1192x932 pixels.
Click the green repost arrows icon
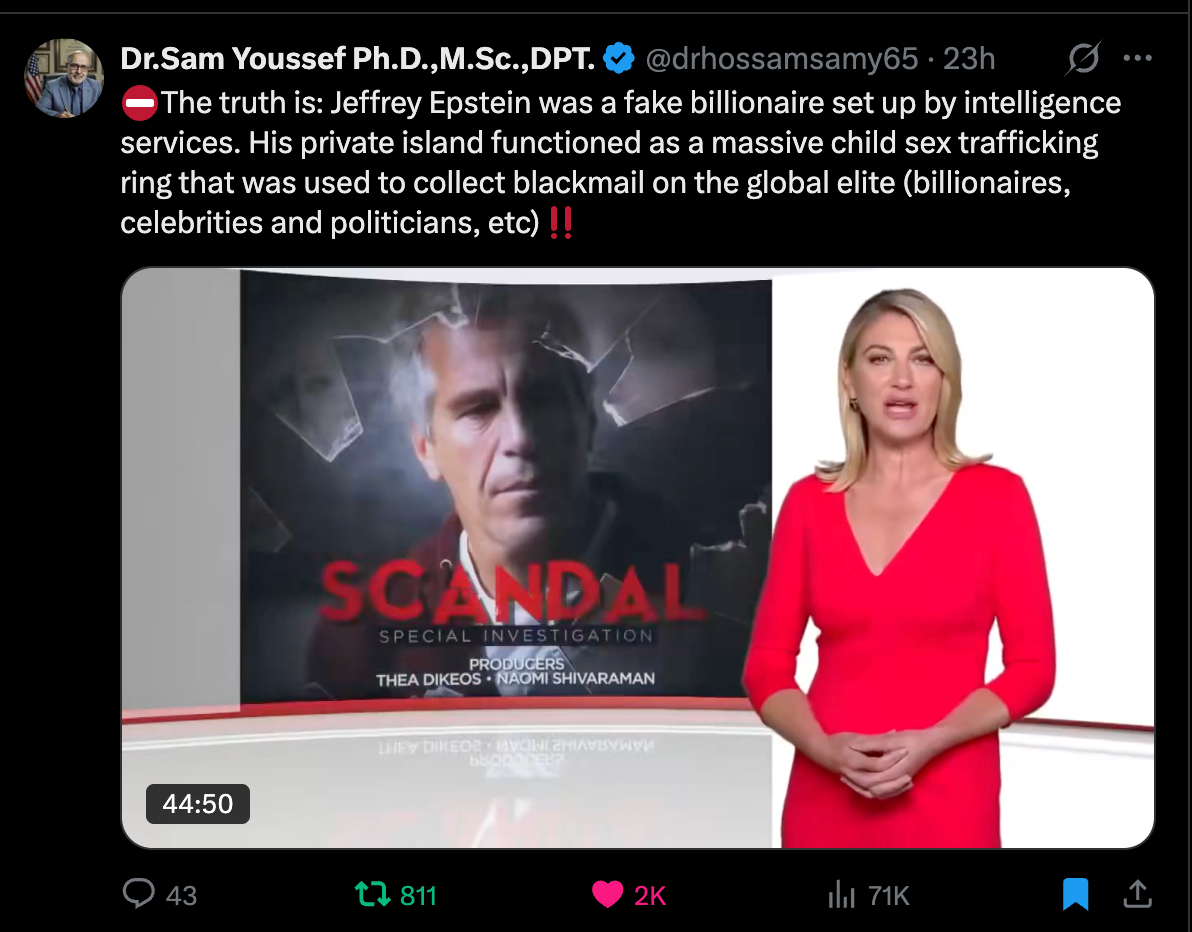(372, 894)
